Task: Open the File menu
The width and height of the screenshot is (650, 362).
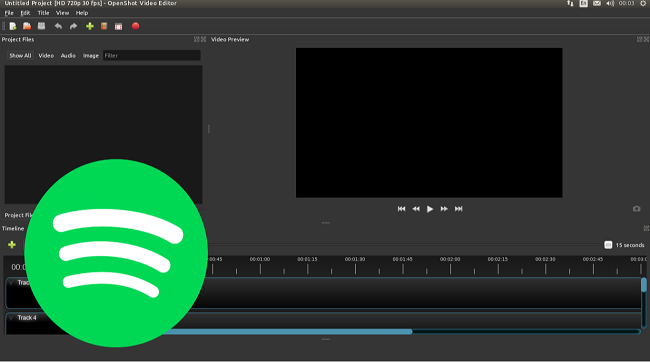Action: [9, 13]
